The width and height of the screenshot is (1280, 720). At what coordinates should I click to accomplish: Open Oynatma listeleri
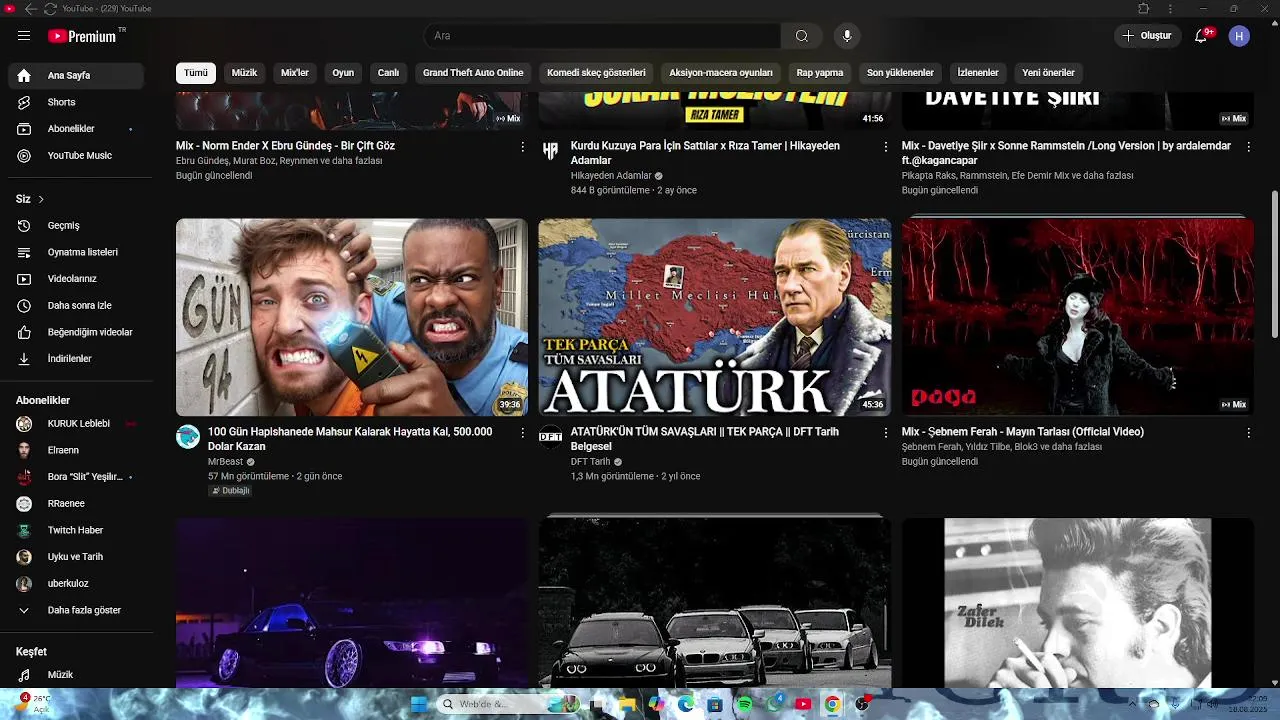click(x=76, y=252)
